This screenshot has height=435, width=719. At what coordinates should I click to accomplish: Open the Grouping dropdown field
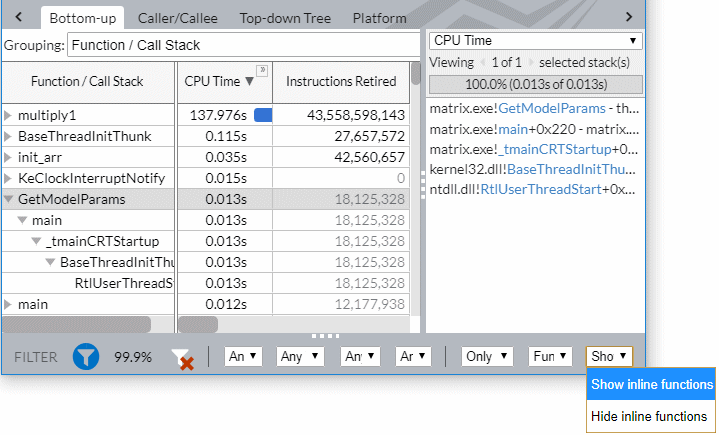point(243,45)
